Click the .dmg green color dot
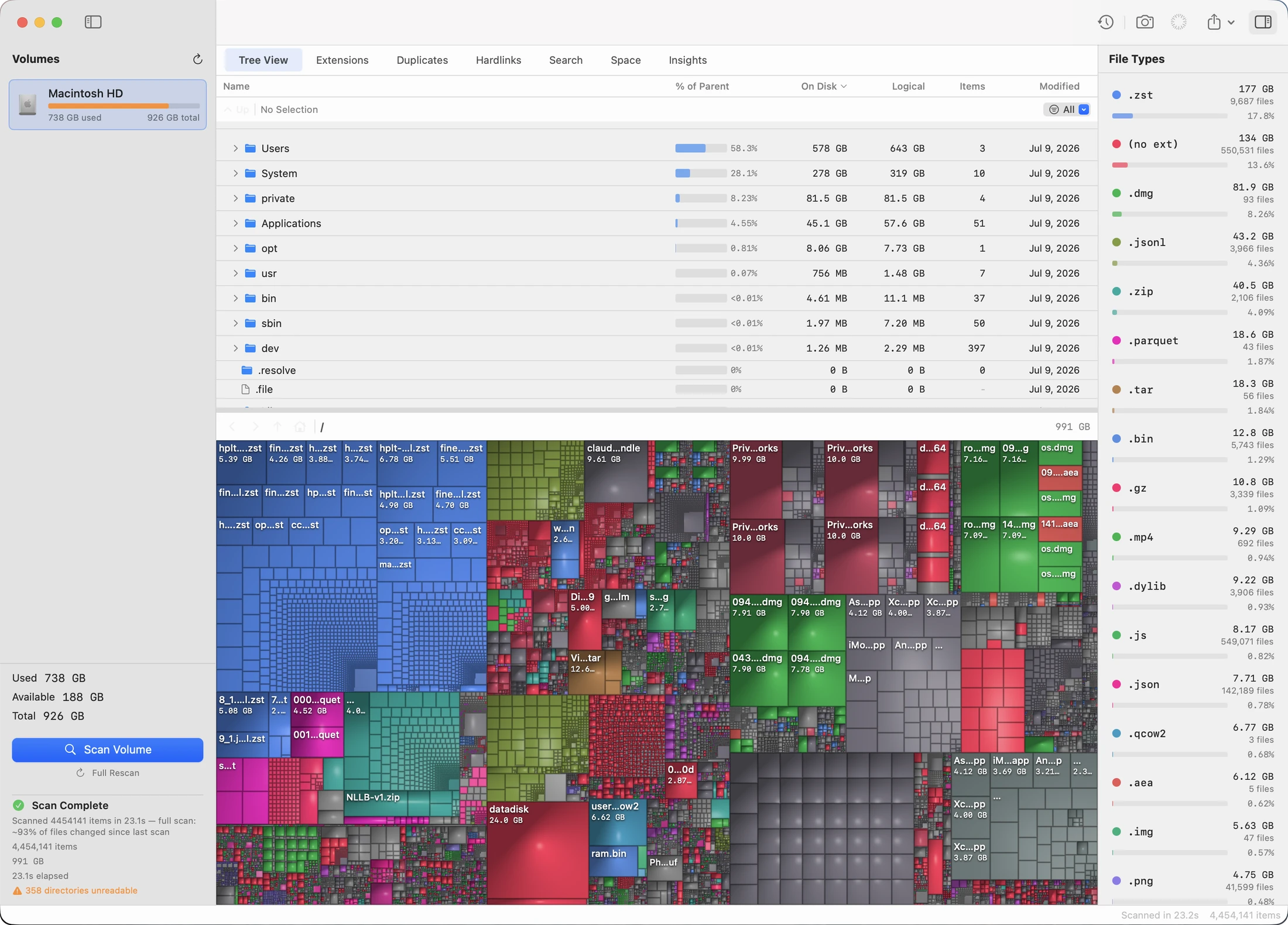Viewport: 1288px width, 925px height. point(1116,193)
